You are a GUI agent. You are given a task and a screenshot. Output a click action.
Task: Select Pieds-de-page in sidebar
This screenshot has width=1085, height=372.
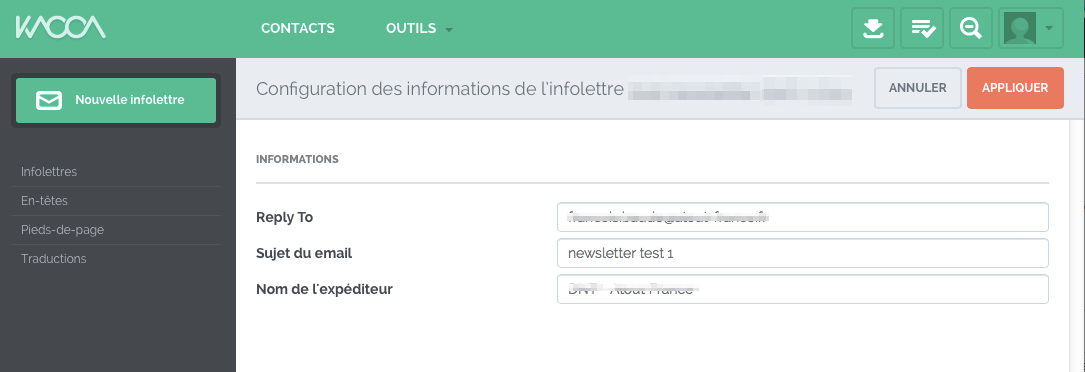click(62, 230)
